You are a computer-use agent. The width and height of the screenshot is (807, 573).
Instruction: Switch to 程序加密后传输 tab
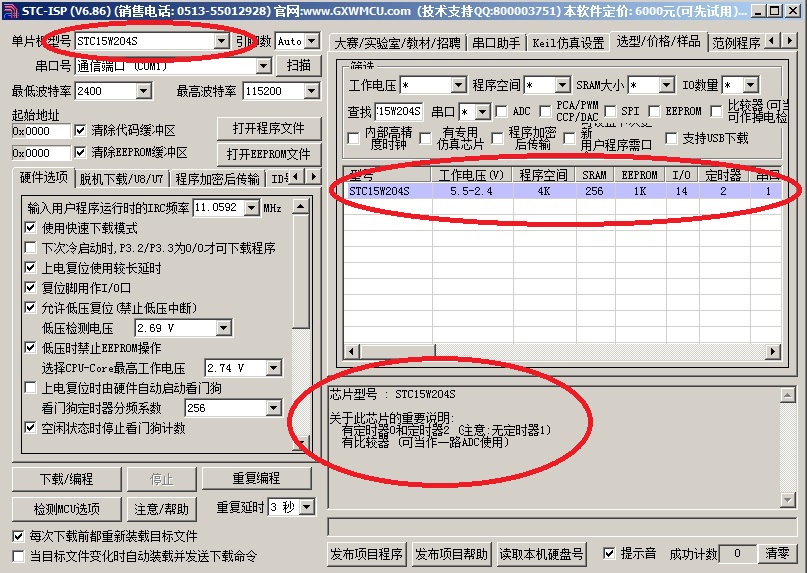[217, 179]
